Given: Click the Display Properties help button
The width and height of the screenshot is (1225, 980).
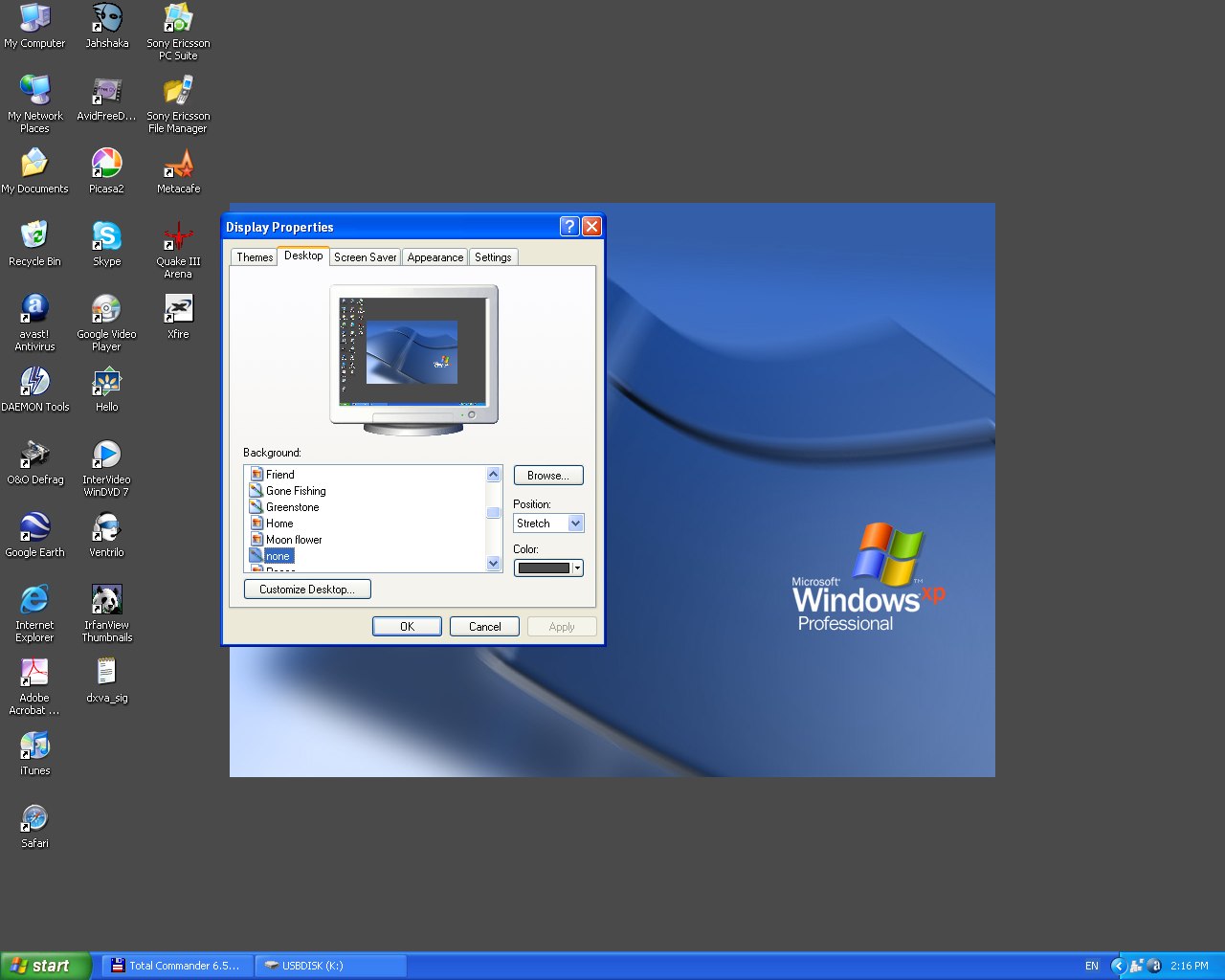Looking at the screenshot, I should click(569, 226).
